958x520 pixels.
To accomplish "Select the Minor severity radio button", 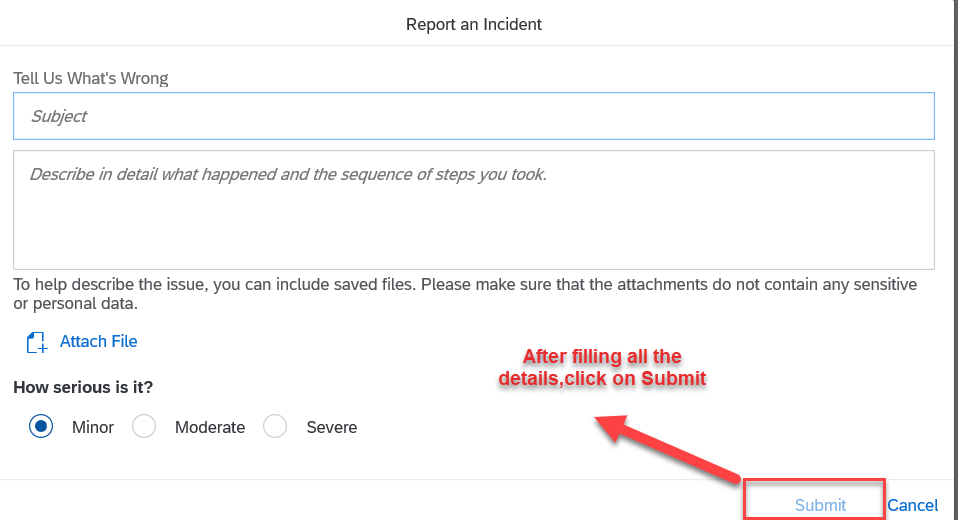I will coord(41,427).
